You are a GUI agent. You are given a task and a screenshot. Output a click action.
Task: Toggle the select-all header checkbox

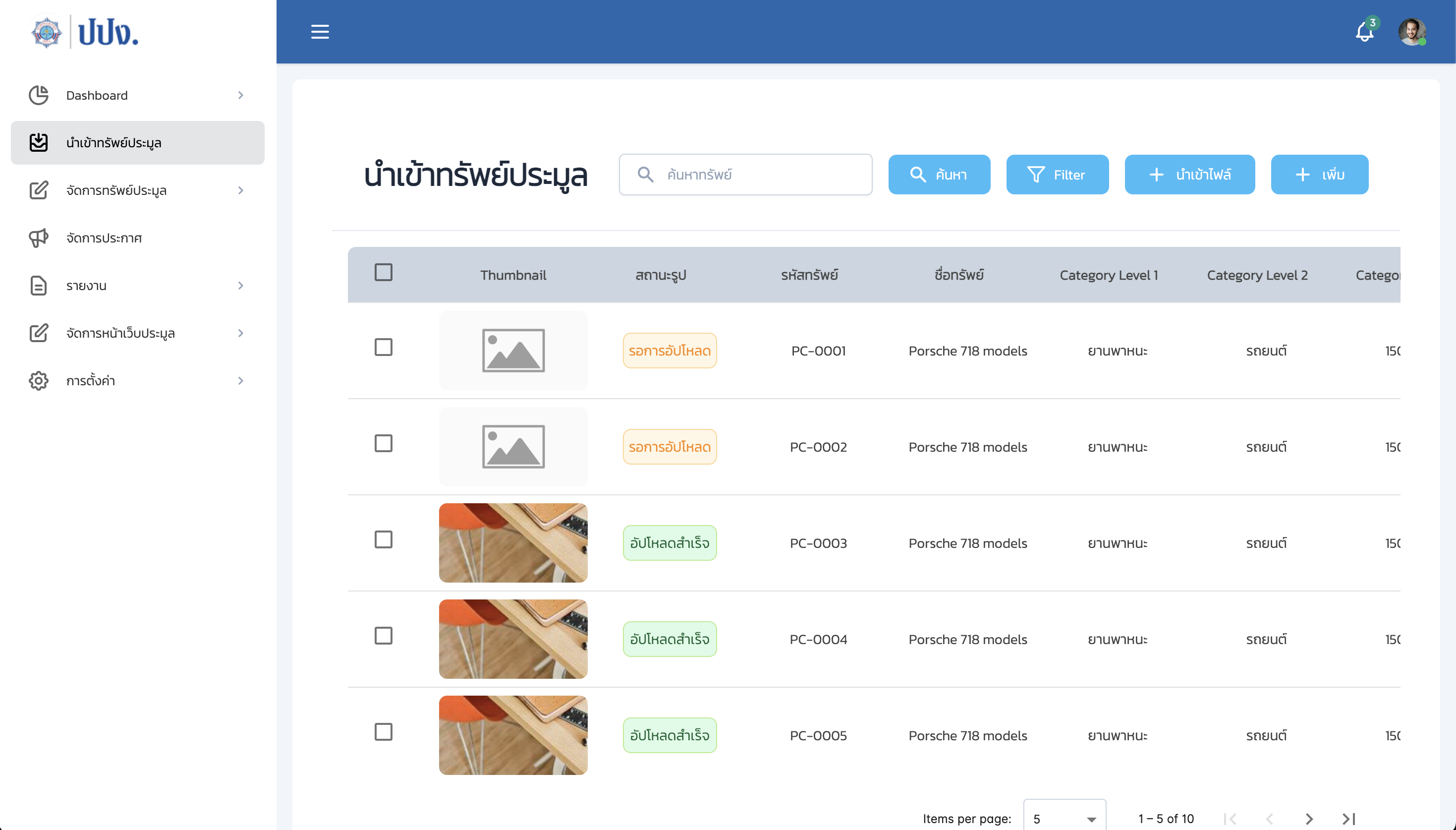tap(384, 273)
